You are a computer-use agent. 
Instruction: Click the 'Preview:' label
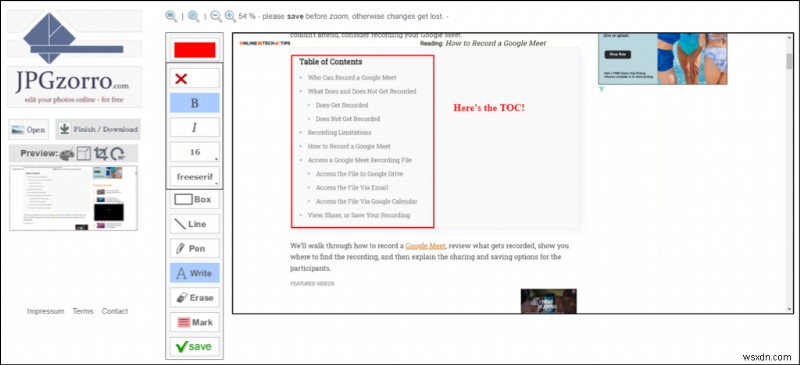coord(39,153)
